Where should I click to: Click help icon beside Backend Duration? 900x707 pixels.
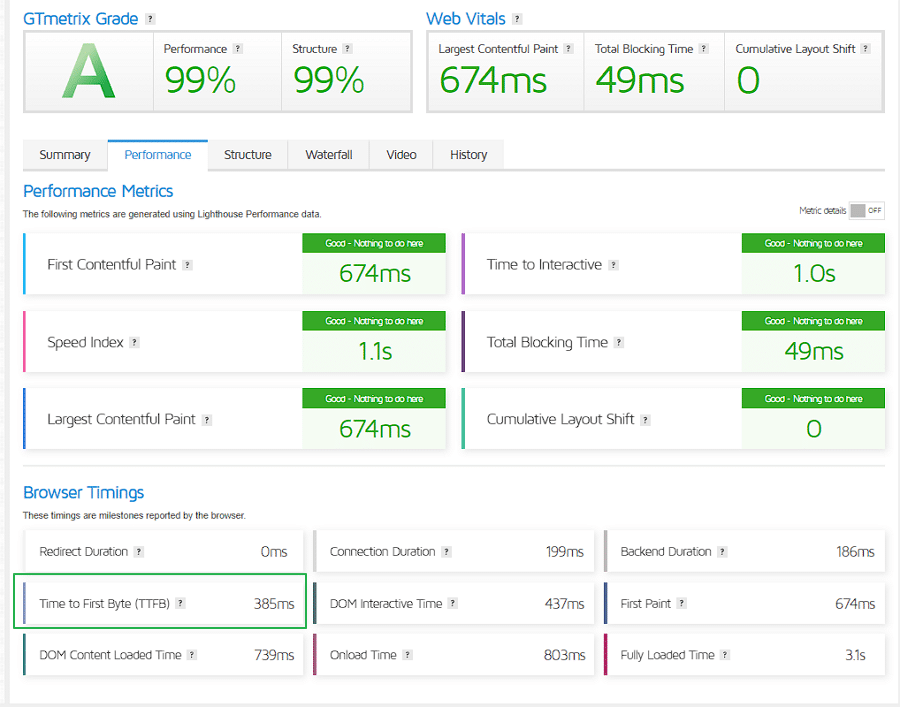click(x=722, y=552)
